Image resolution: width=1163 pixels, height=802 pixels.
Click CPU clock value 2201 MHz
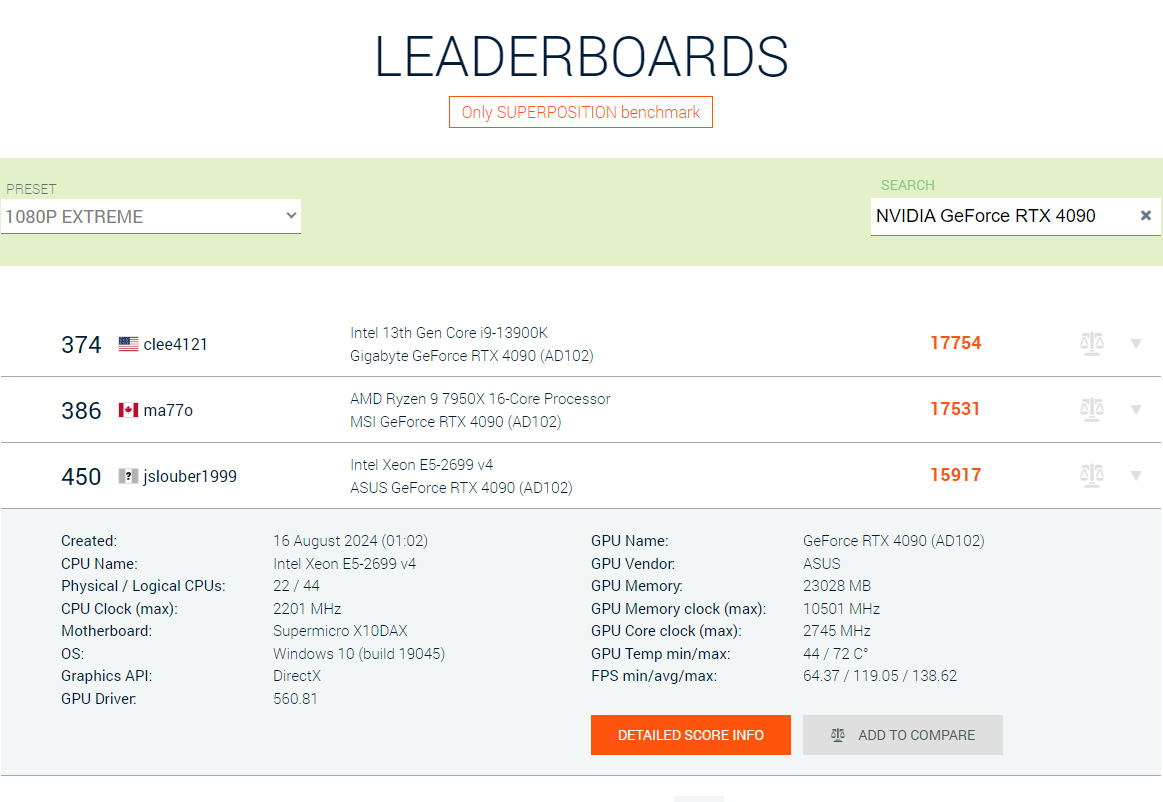(x=307, y=609)
